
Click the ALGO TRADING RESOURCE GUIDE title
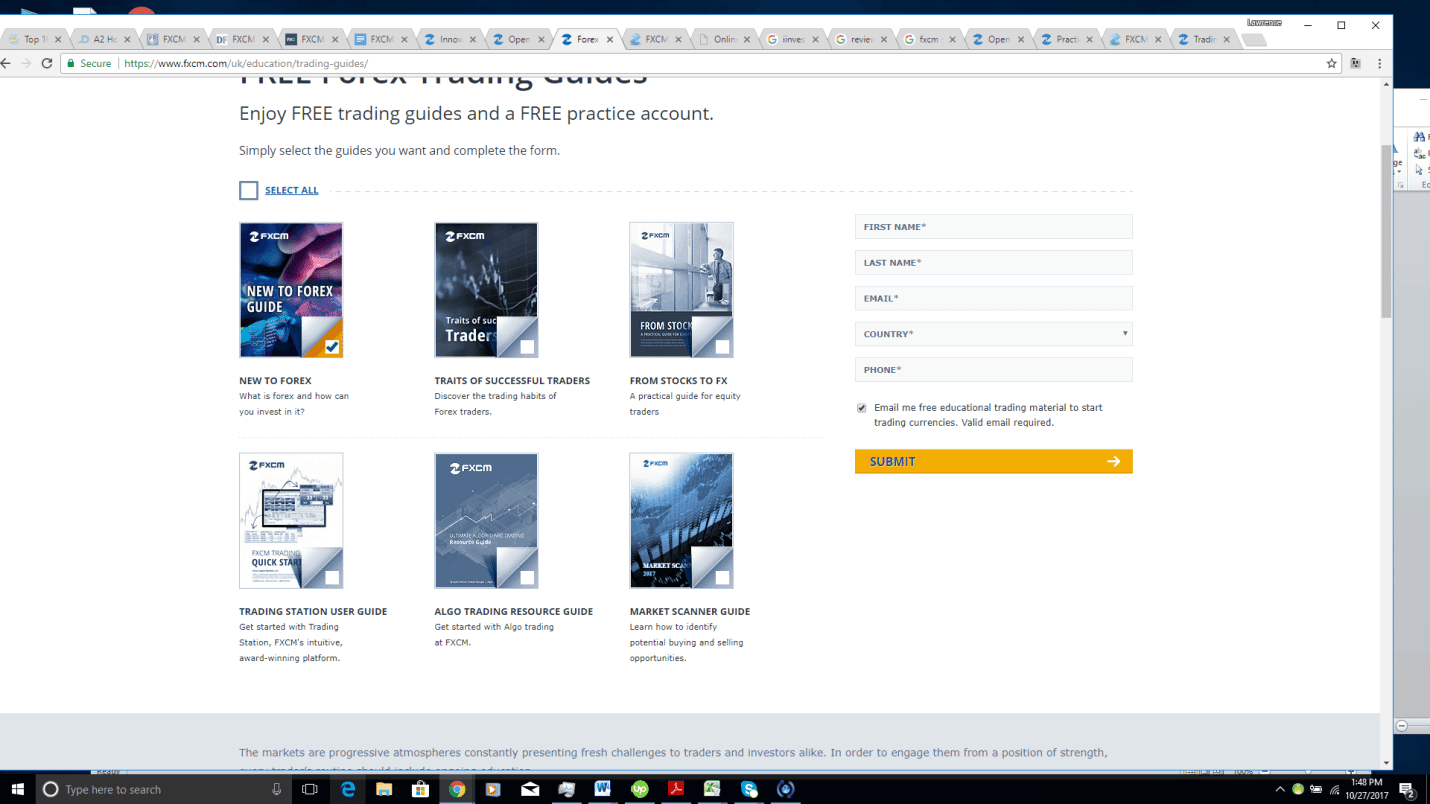(x=514, y=612)
